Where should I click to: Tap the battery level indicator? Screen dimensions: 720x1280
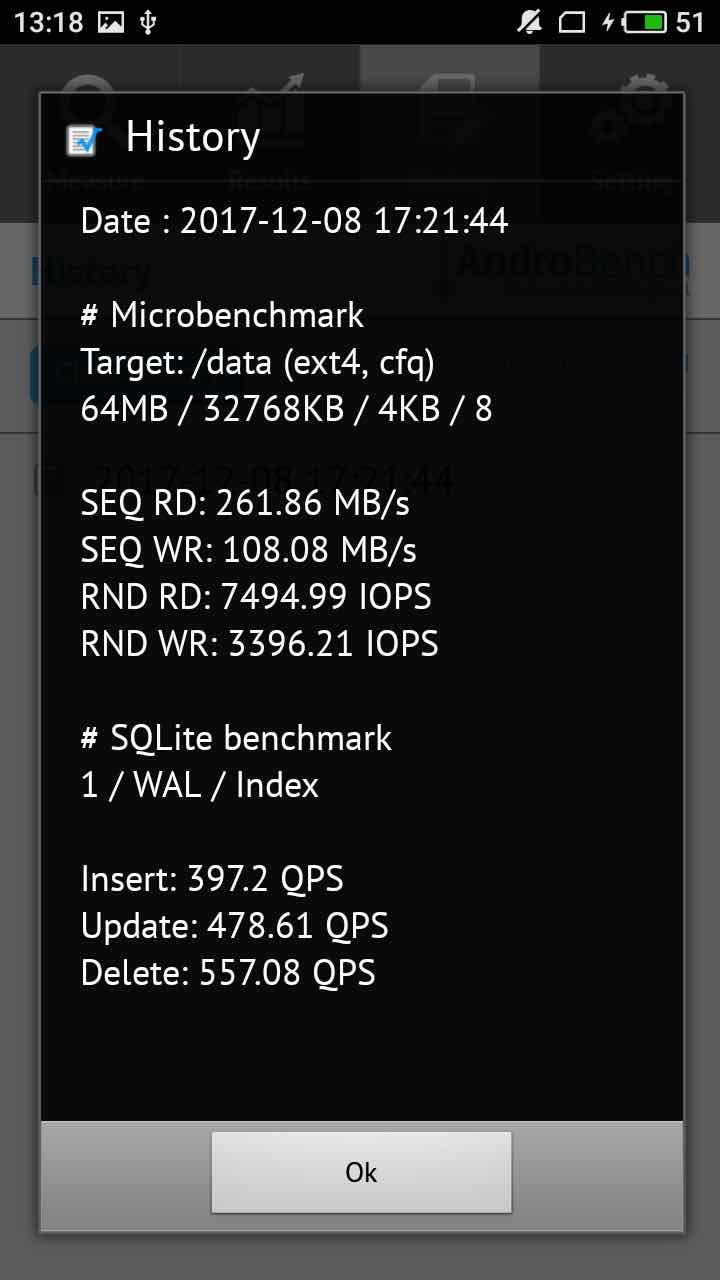(x=647, y=22)
